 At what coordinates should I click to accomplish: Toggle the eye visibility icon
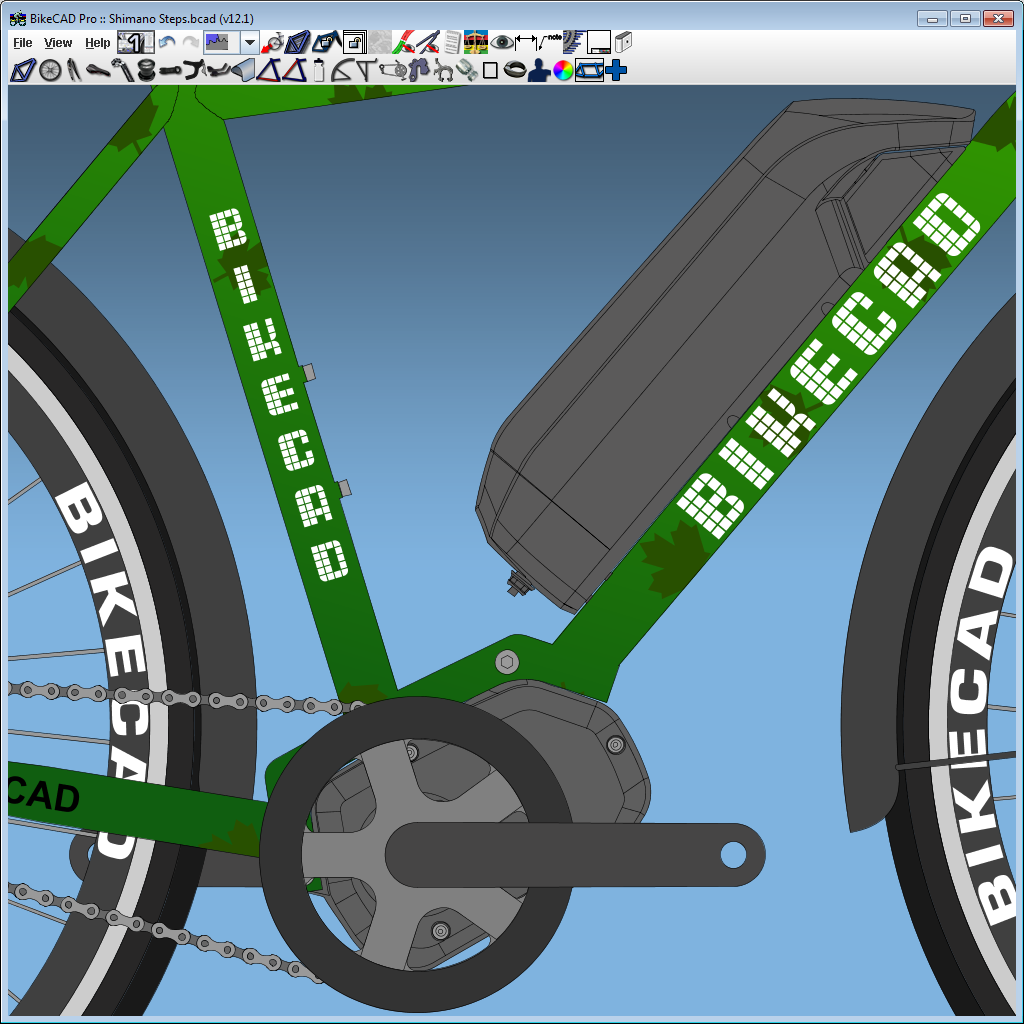click(x=501, y=42)
